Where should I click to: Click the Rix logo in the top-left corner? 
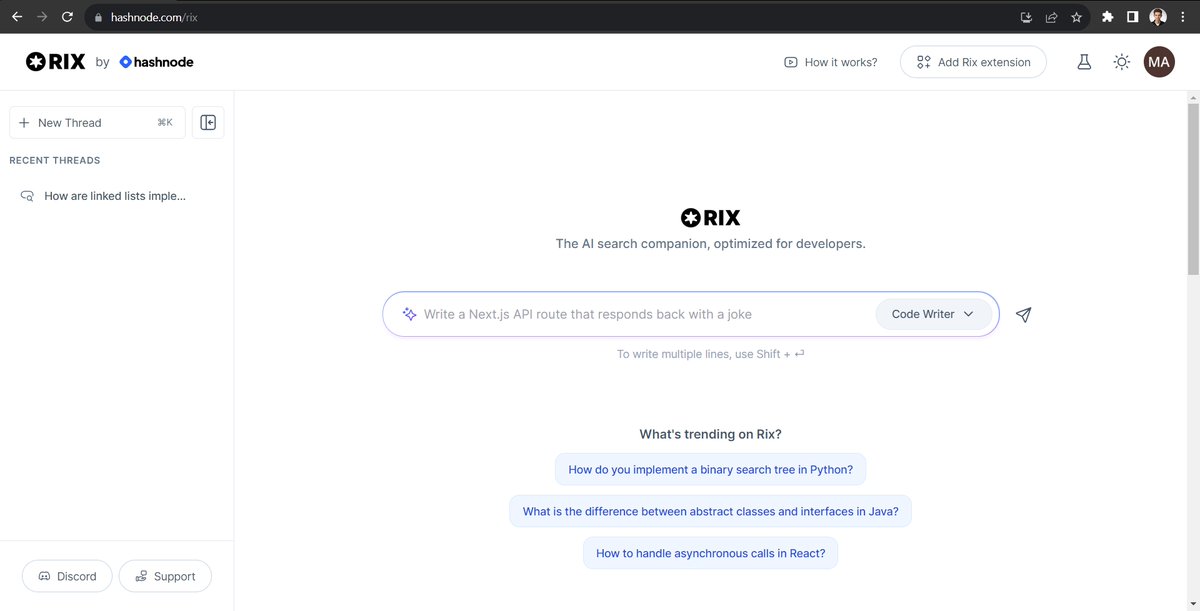pyautogui.click(x=55, y=61)
